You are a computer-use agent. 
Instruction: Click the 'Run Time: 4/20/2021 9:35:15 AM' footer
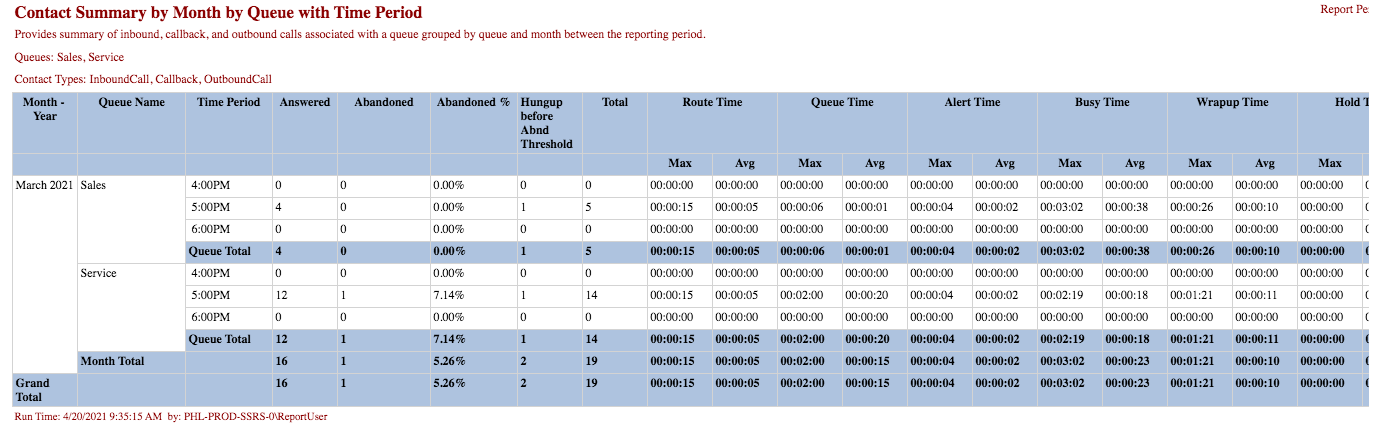click(171, 416)
